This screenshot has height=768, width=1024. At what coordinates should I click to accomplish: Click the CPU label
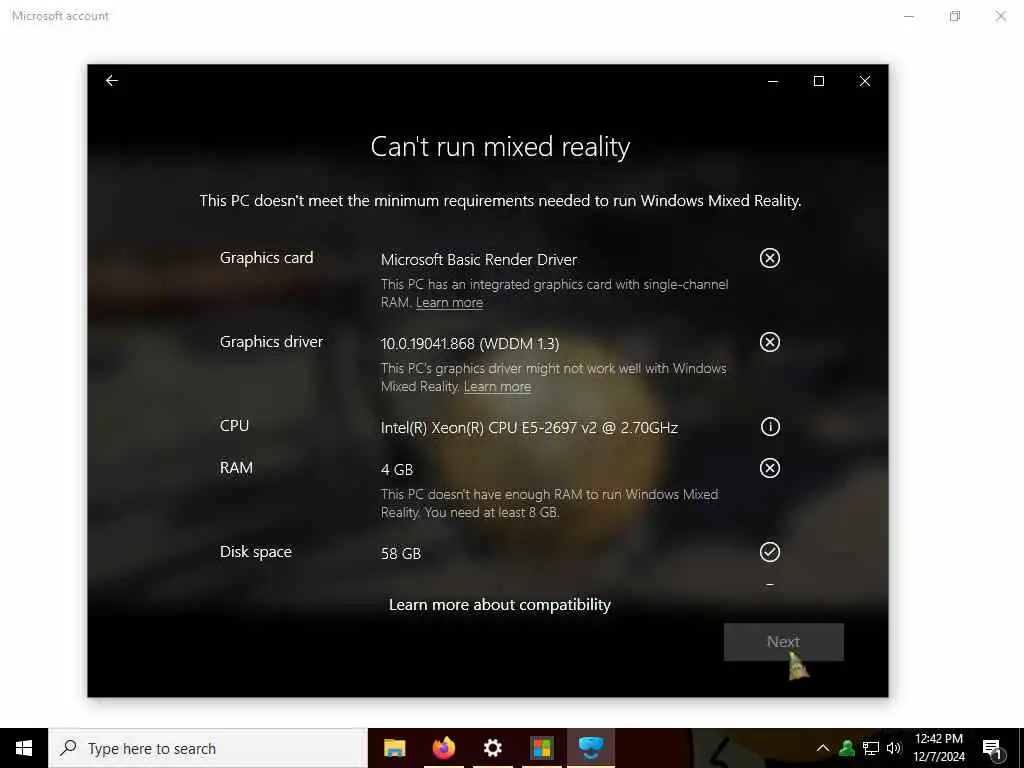coord(234,426)
